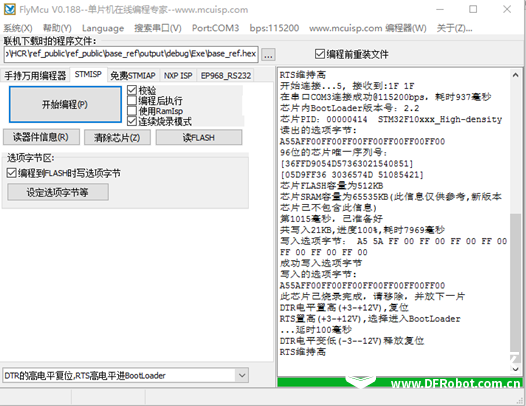Toggle 编程到FLASH时写选项字节 checkbox
This screenshot has height=406, width=526.
tap(64, 173)
